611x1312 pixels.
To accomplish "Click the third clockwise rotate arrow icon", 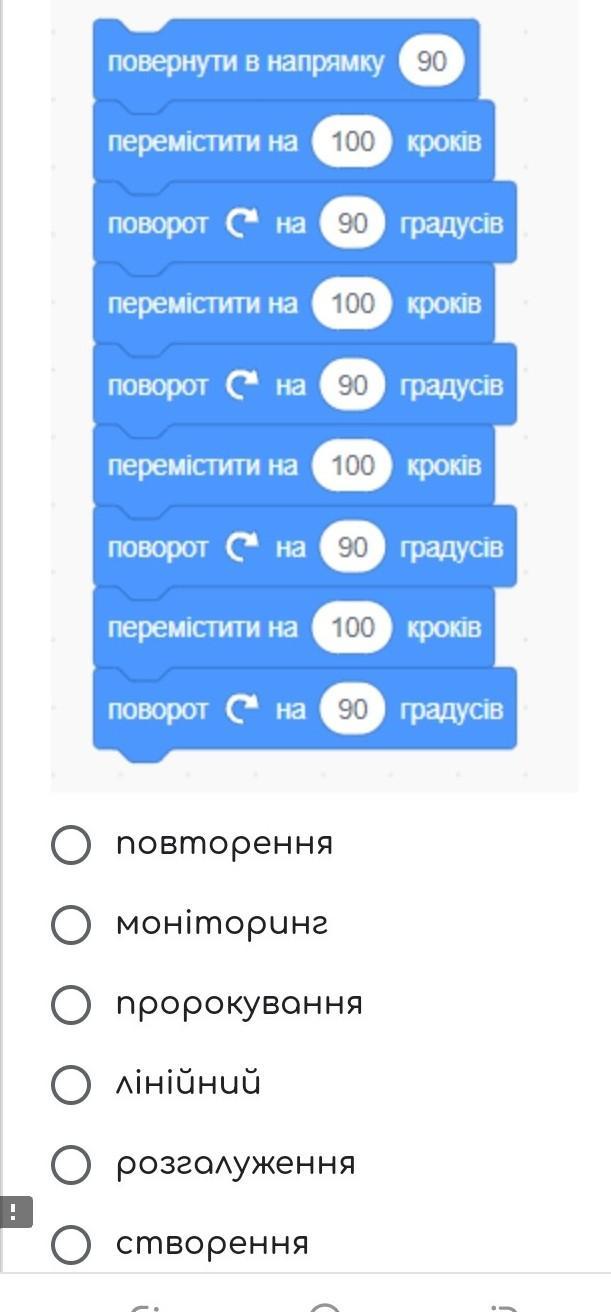I will coord(241,547).
